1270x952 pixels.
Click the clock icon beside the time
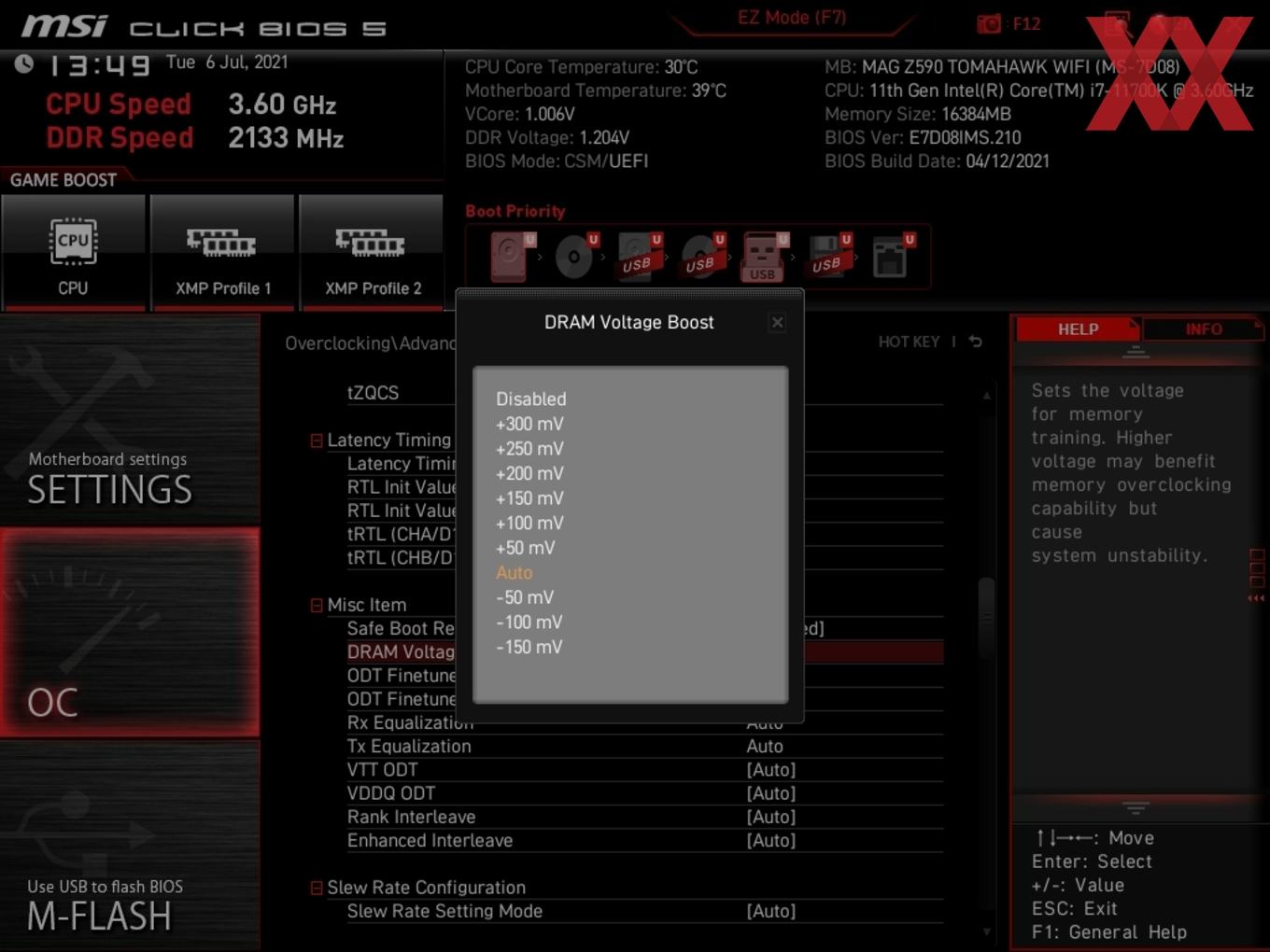pyautogui.click(x=24, y=64)
